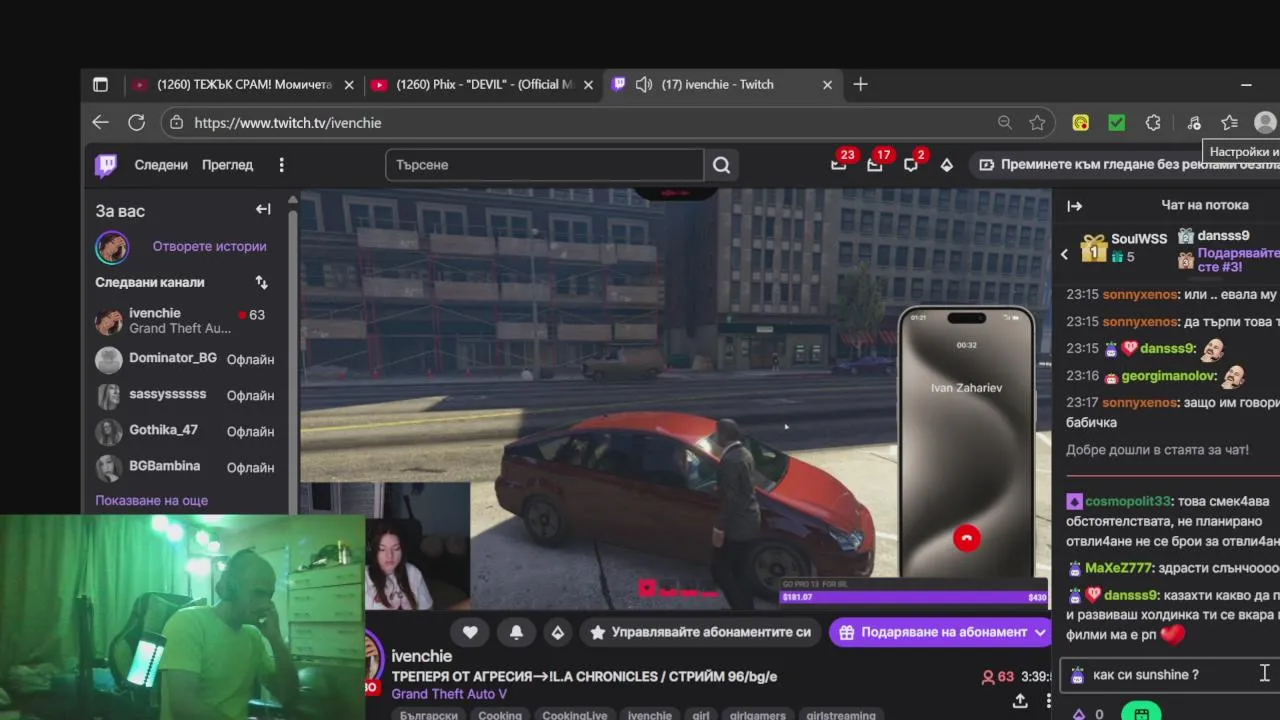
Task: Open the zoom indicator in the address bar
Action: [x=1005, y=122]
